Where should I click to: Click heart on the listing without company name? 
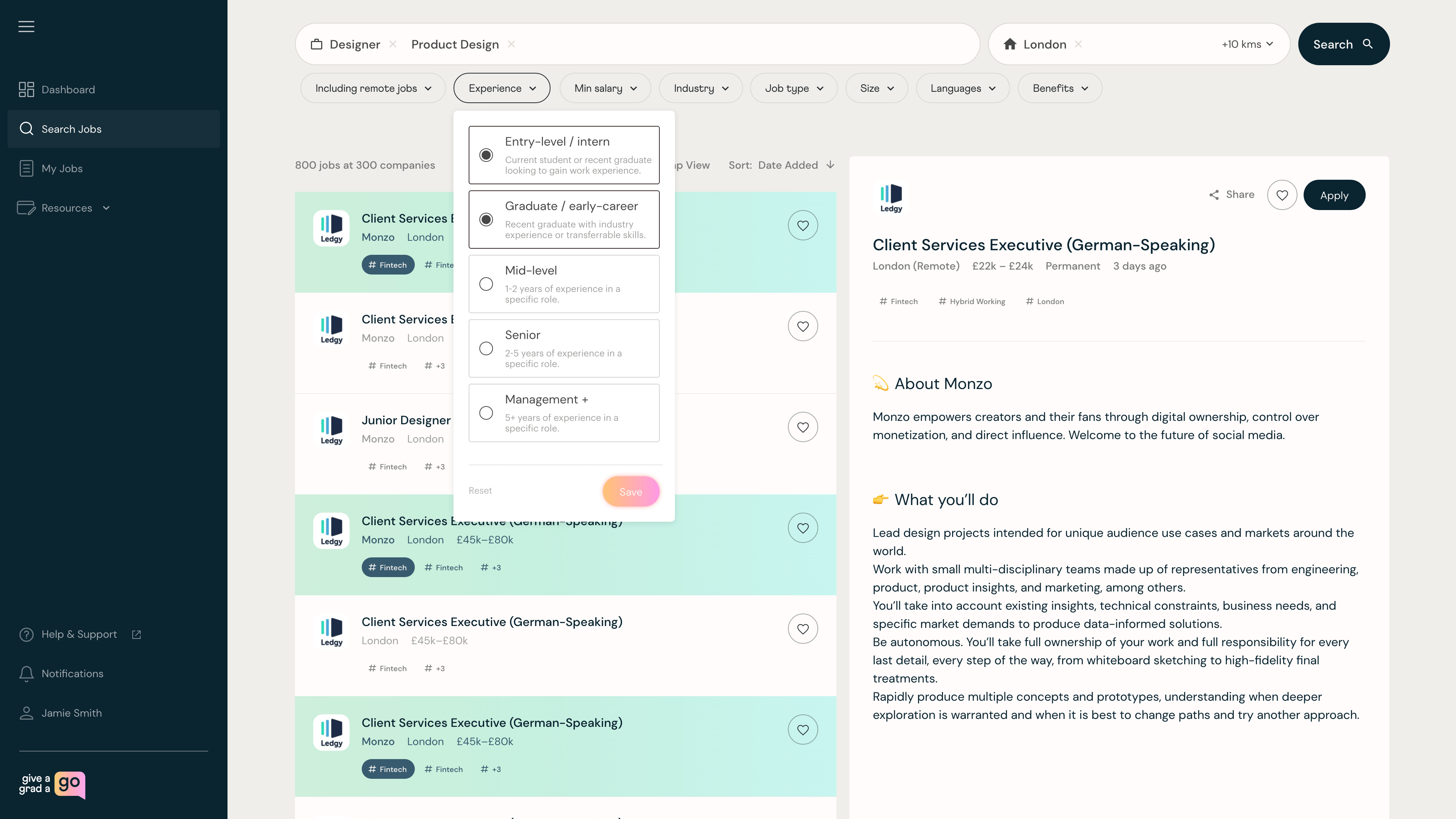[x=803, y=629]
